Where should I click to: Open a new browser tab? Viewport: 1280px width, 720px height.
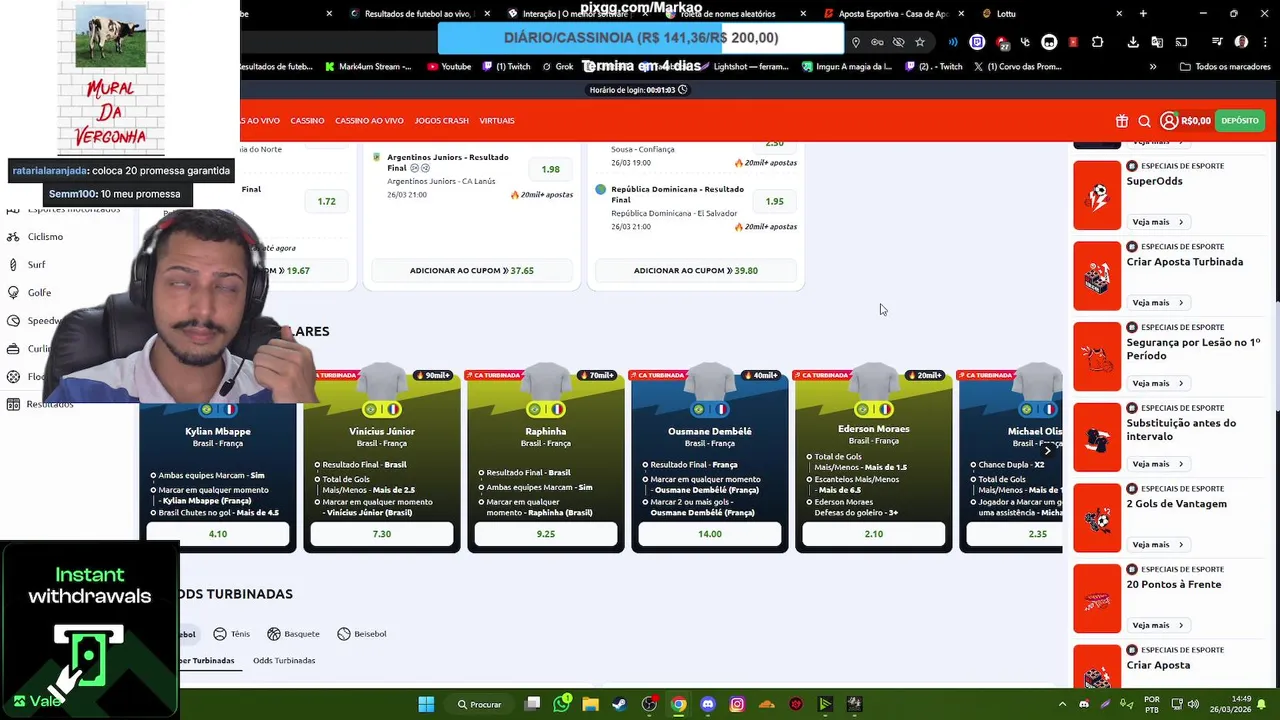1143,14
